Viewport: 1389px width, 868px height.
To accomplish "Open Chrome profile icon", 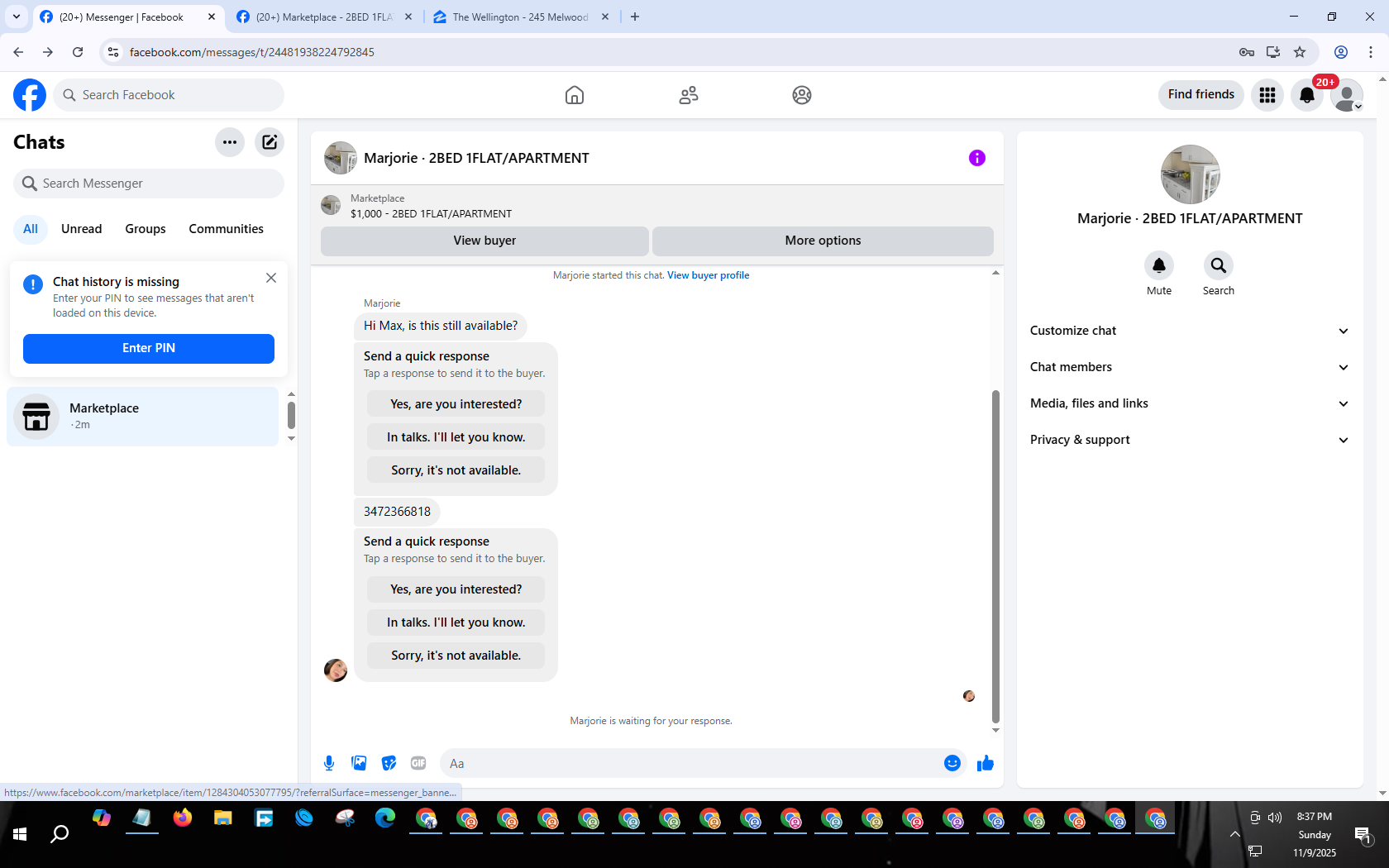I will (x=1341, y=52).
